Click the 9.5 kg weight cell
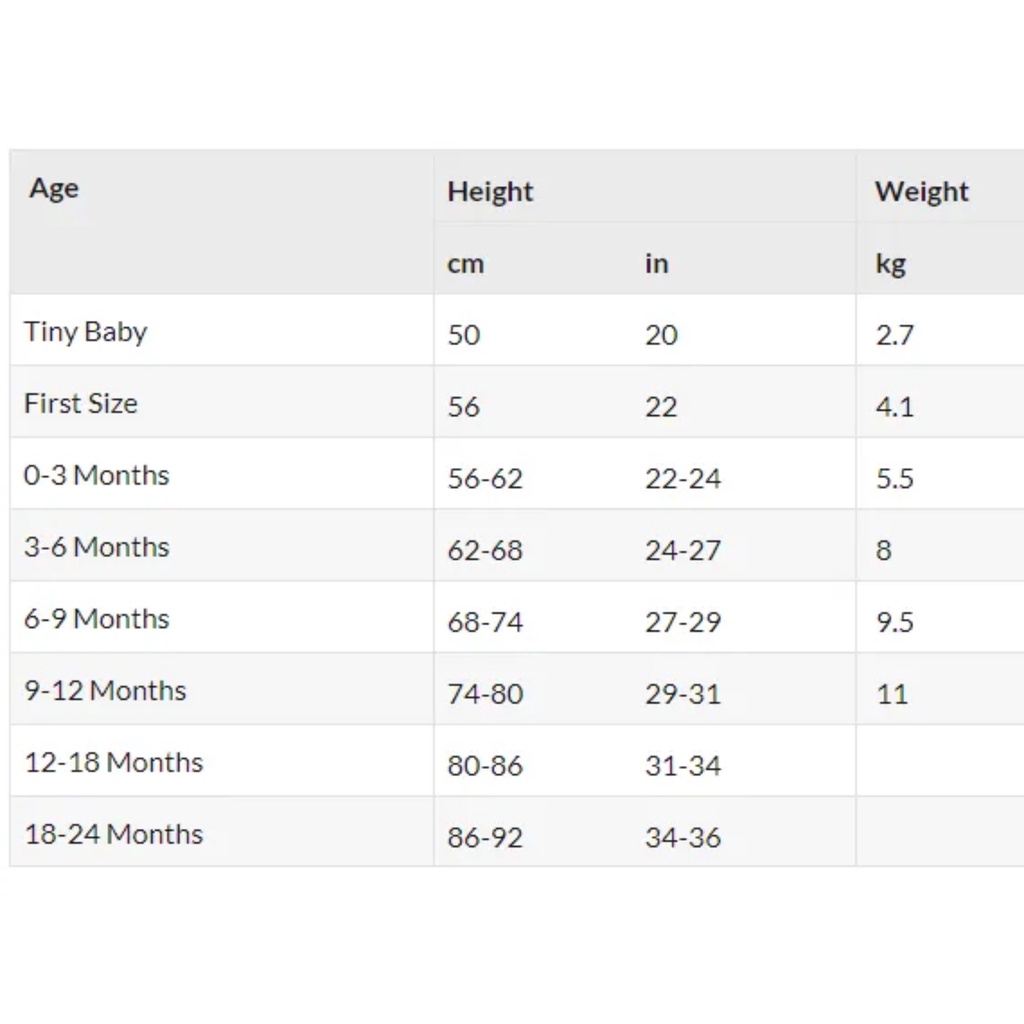Screen dimensions: 1024x1024 894,623
